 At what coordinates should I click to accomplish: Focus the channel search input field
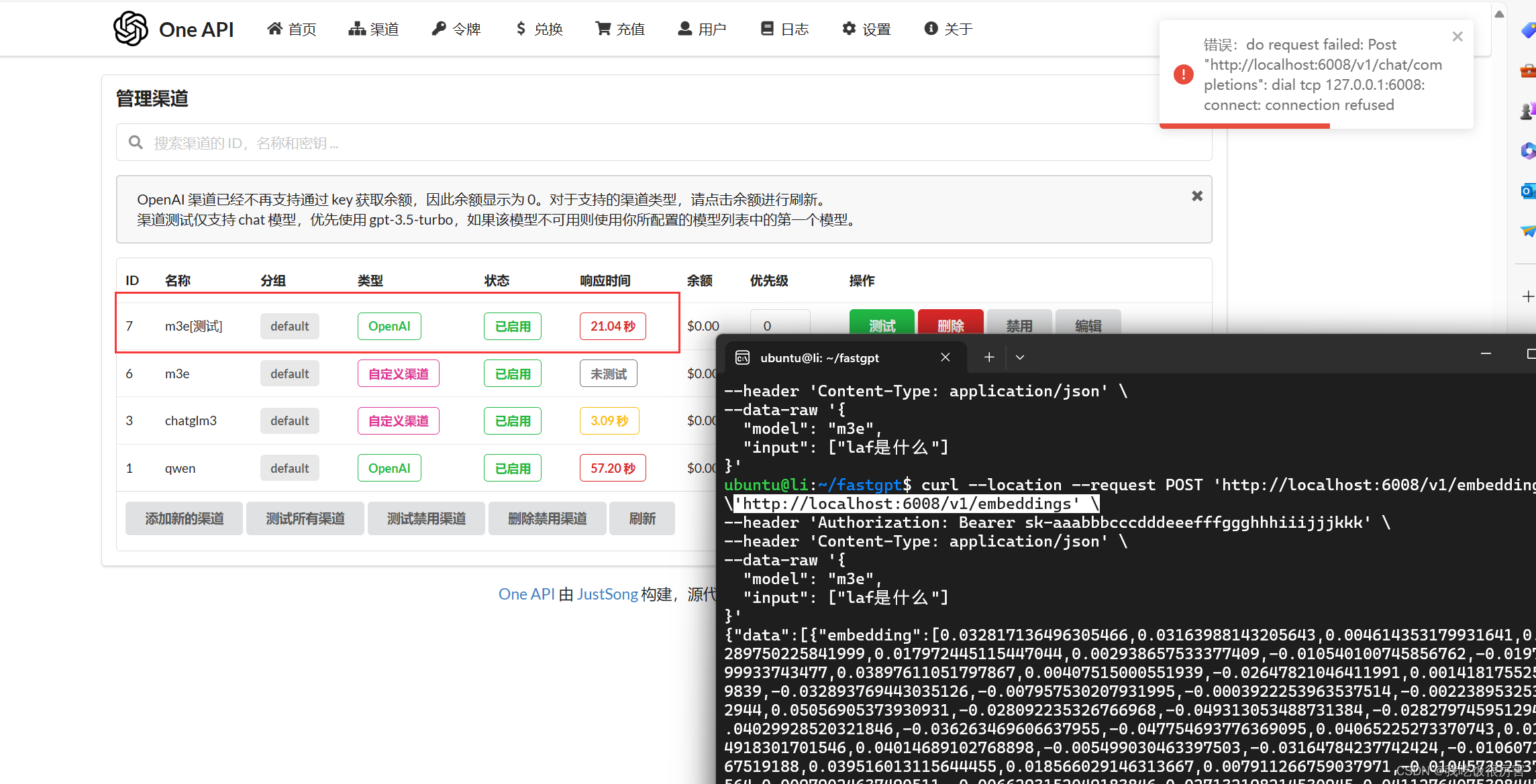tap(664, 143)
